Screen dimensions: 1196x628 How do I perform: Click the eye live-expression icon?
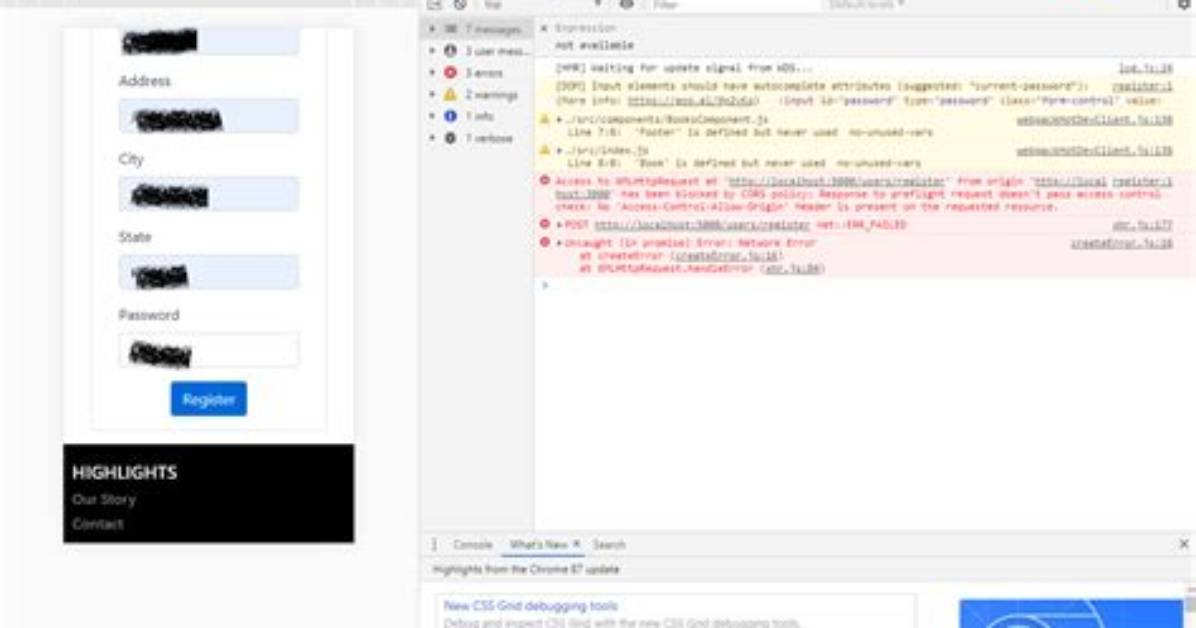[x=627, y=5]
